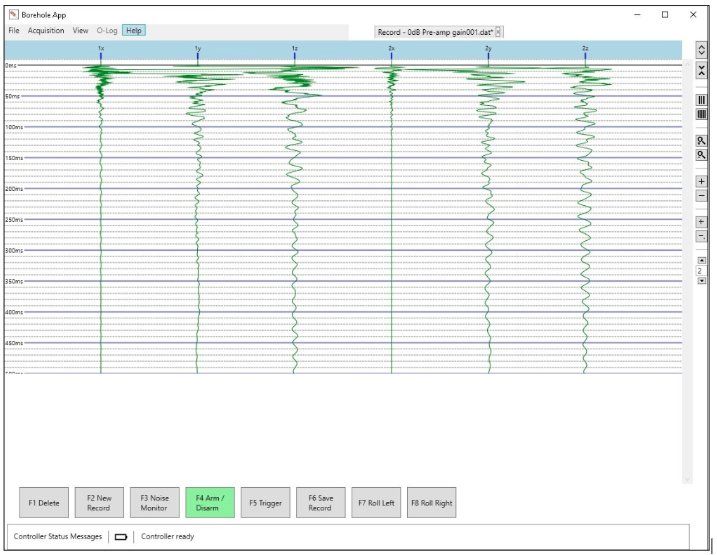Click the F7 Roll Left button
Screen dimensions: 717x555
click(376, 503)
